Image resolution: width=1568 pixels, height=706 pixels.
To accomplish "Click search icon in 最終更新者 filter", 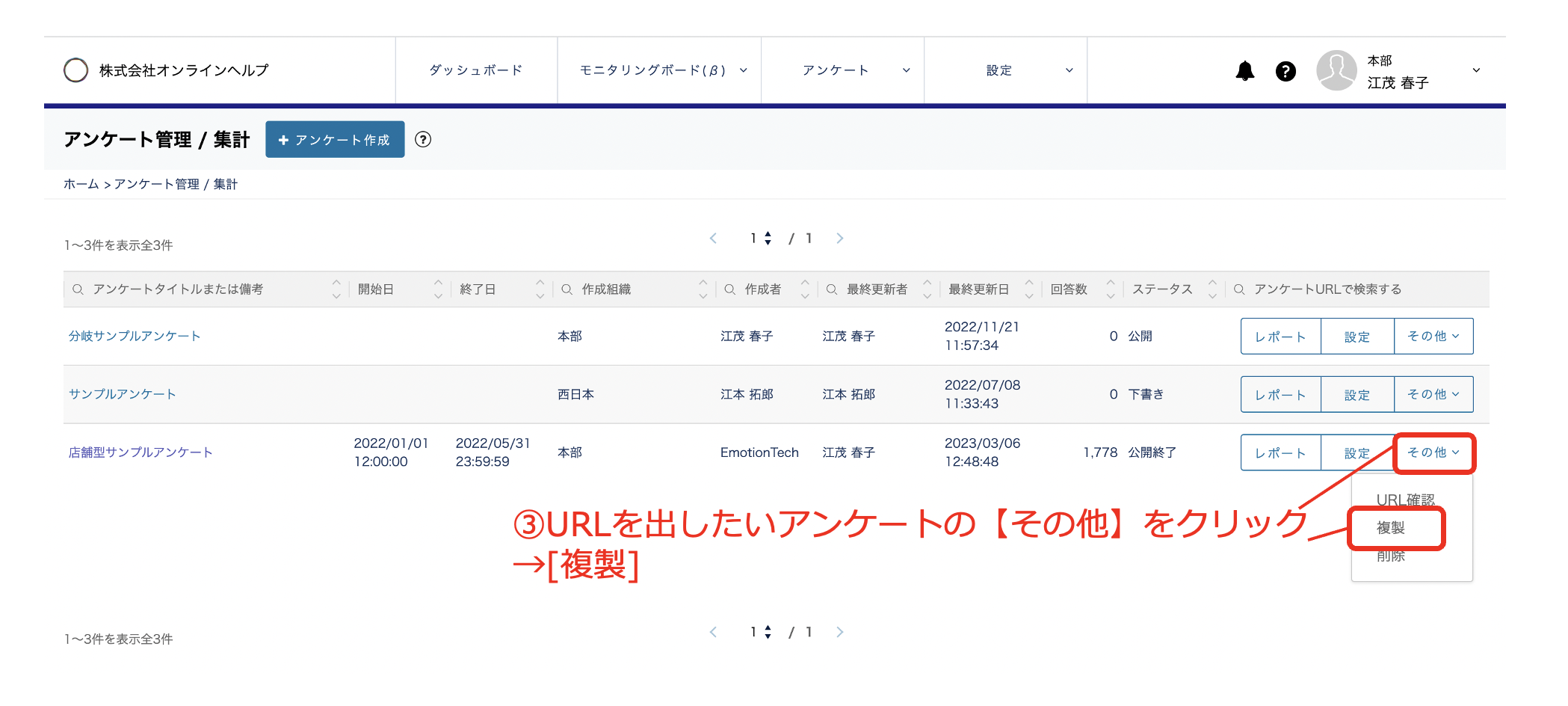I will tap(832, 289).
